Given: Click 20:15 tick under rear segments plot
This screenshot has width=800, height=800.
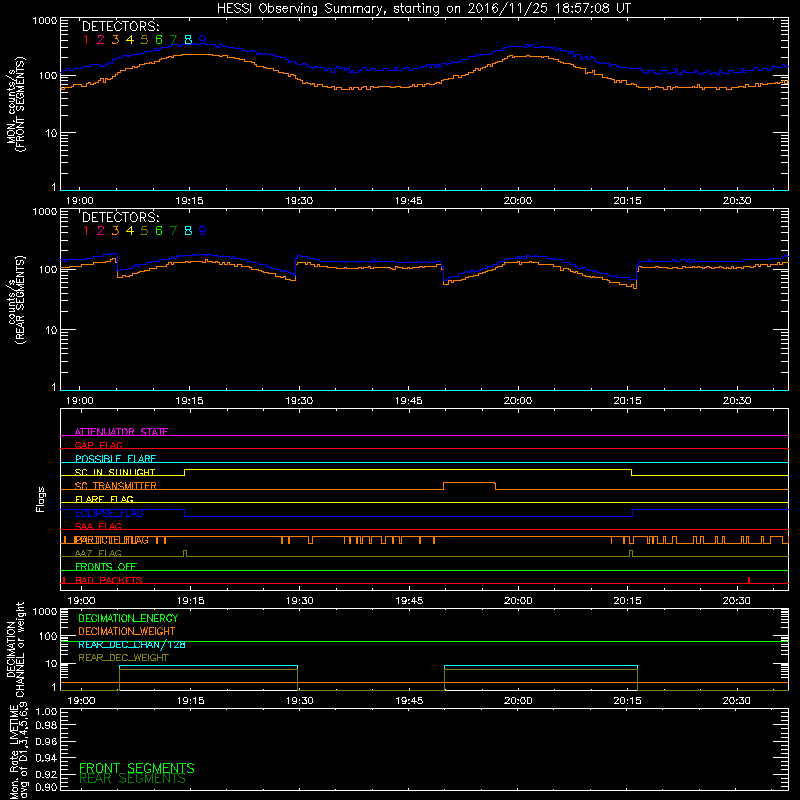Looking at the screenshot, I should tap(627, 401).
